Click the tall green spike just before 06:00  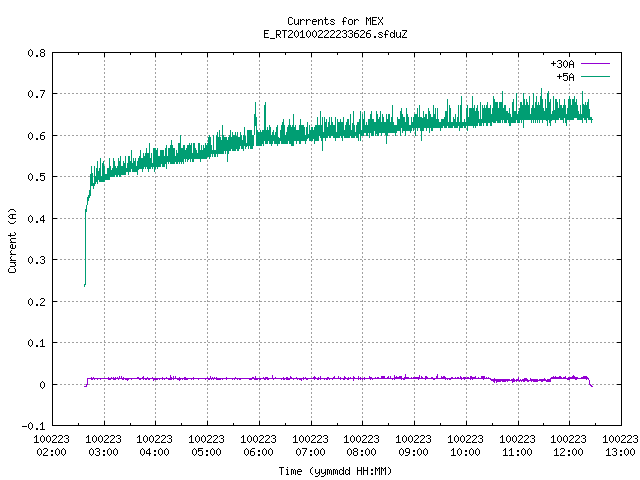click(x=256, y=118)
